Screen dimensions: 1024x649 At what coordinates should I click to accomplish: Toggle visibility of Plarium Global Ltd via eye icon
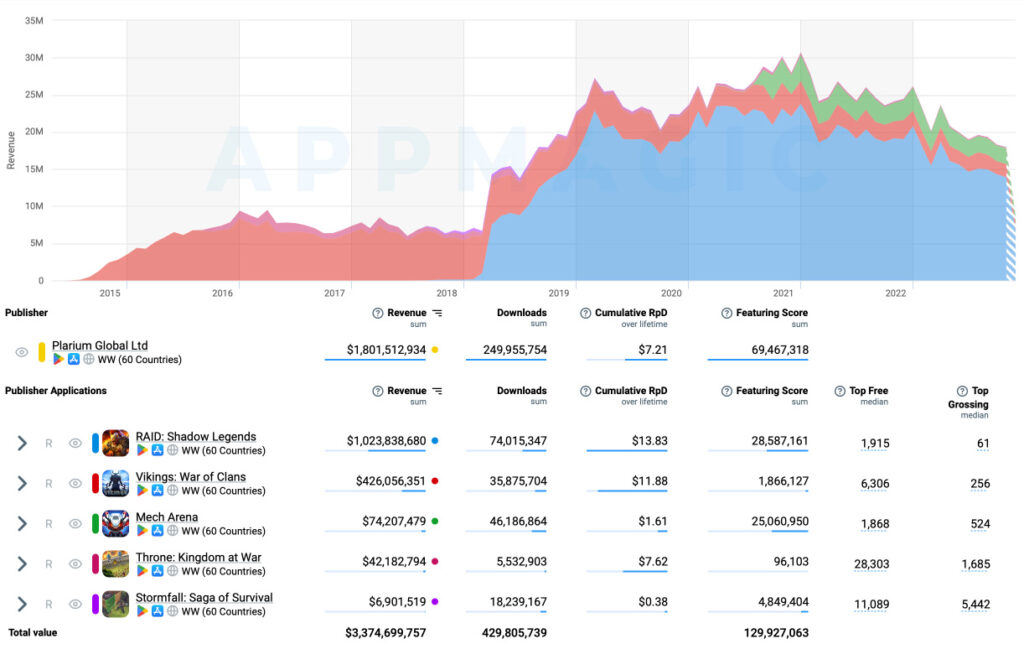coord(24,352)
